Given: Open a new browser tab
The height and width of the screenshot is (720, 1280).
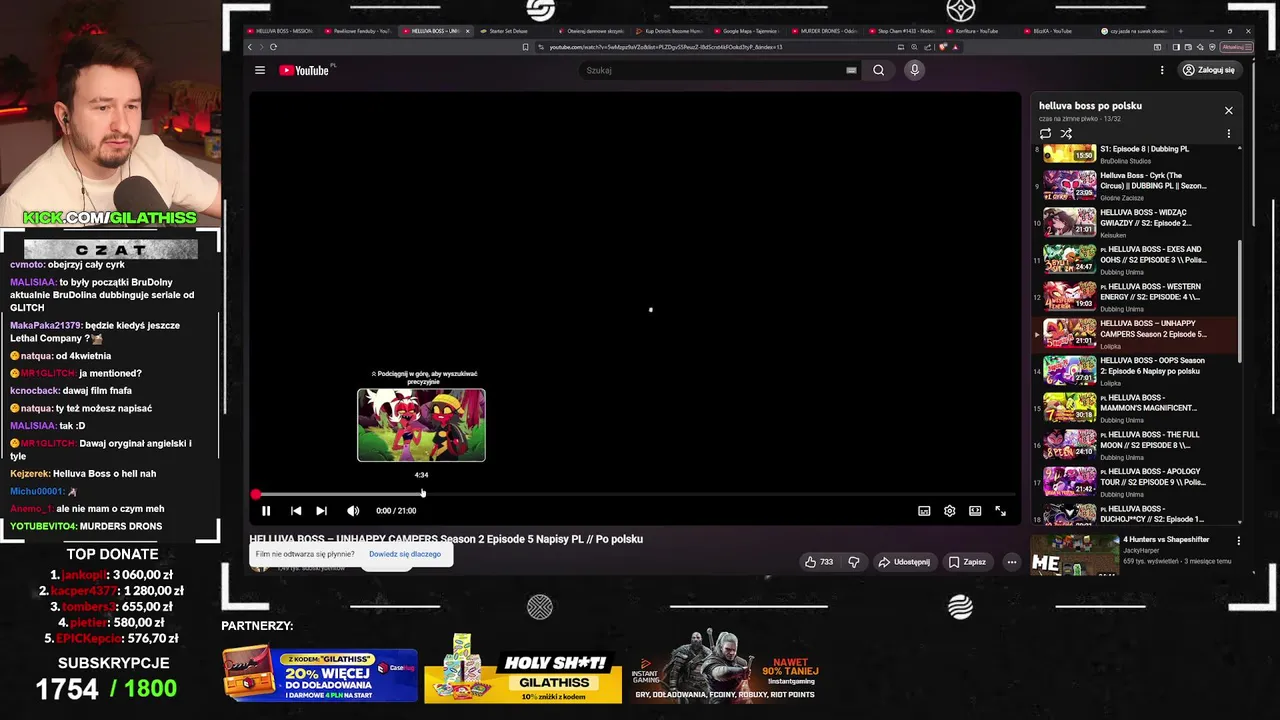Looking at the screenshot, I should pos(1180,31).
